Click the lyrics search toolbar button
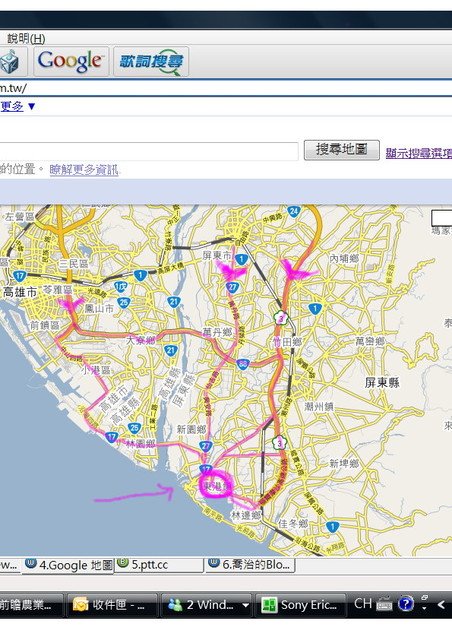Image resolution: width=452 pixels, height=640 pixels. point(151,61)
